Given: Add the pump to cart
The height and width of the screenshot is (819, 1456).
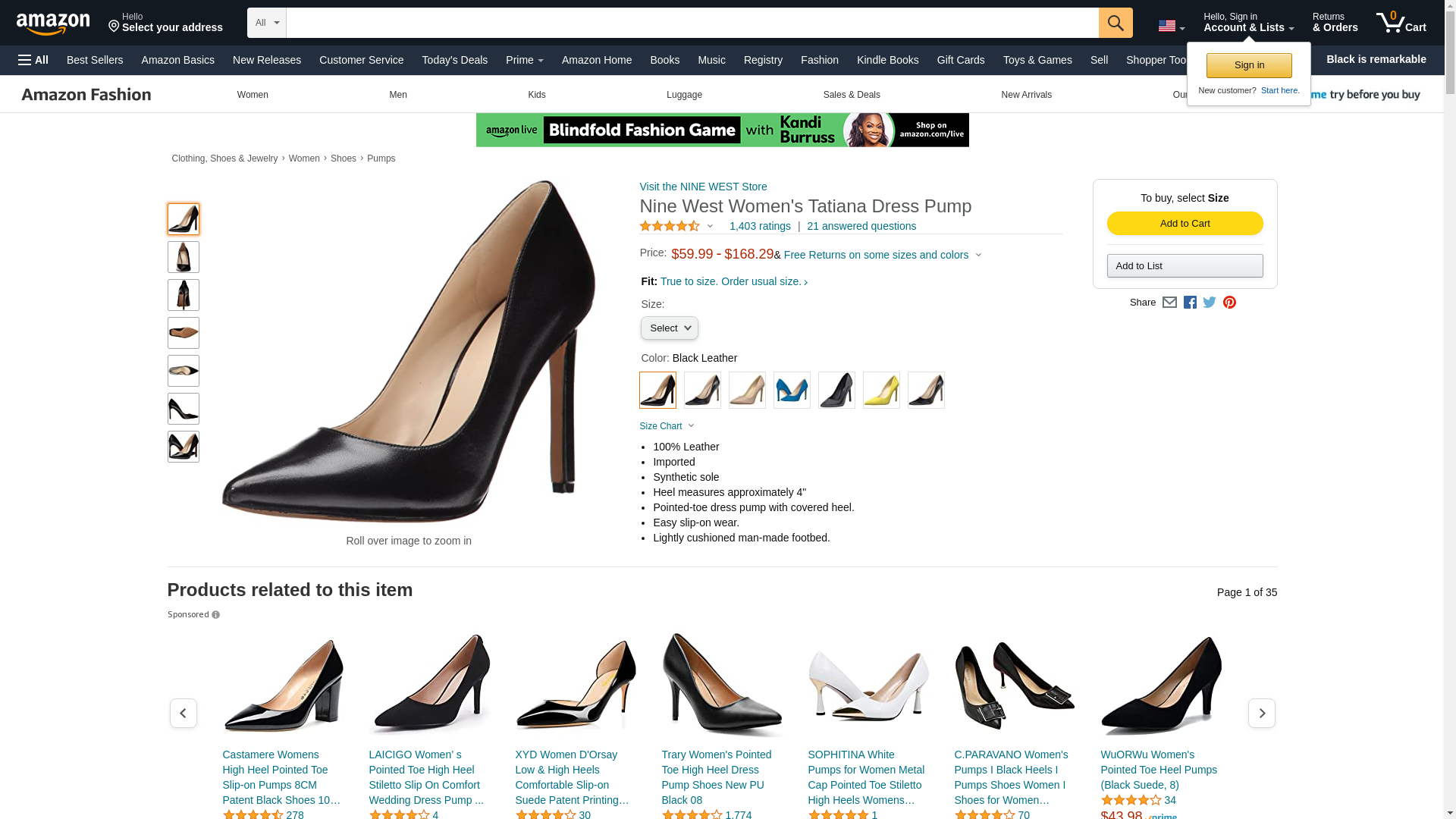Looking at the screenshot, I should pyautogui.click(x=1185, y=223).
